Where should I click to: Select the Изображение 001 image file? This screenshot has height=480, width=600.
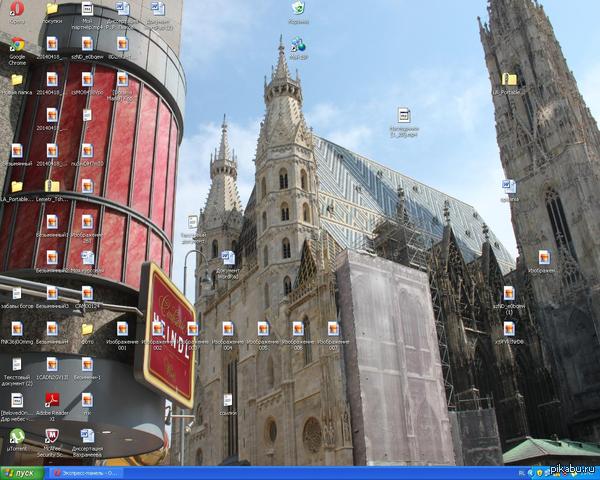[x=122, y=328]
